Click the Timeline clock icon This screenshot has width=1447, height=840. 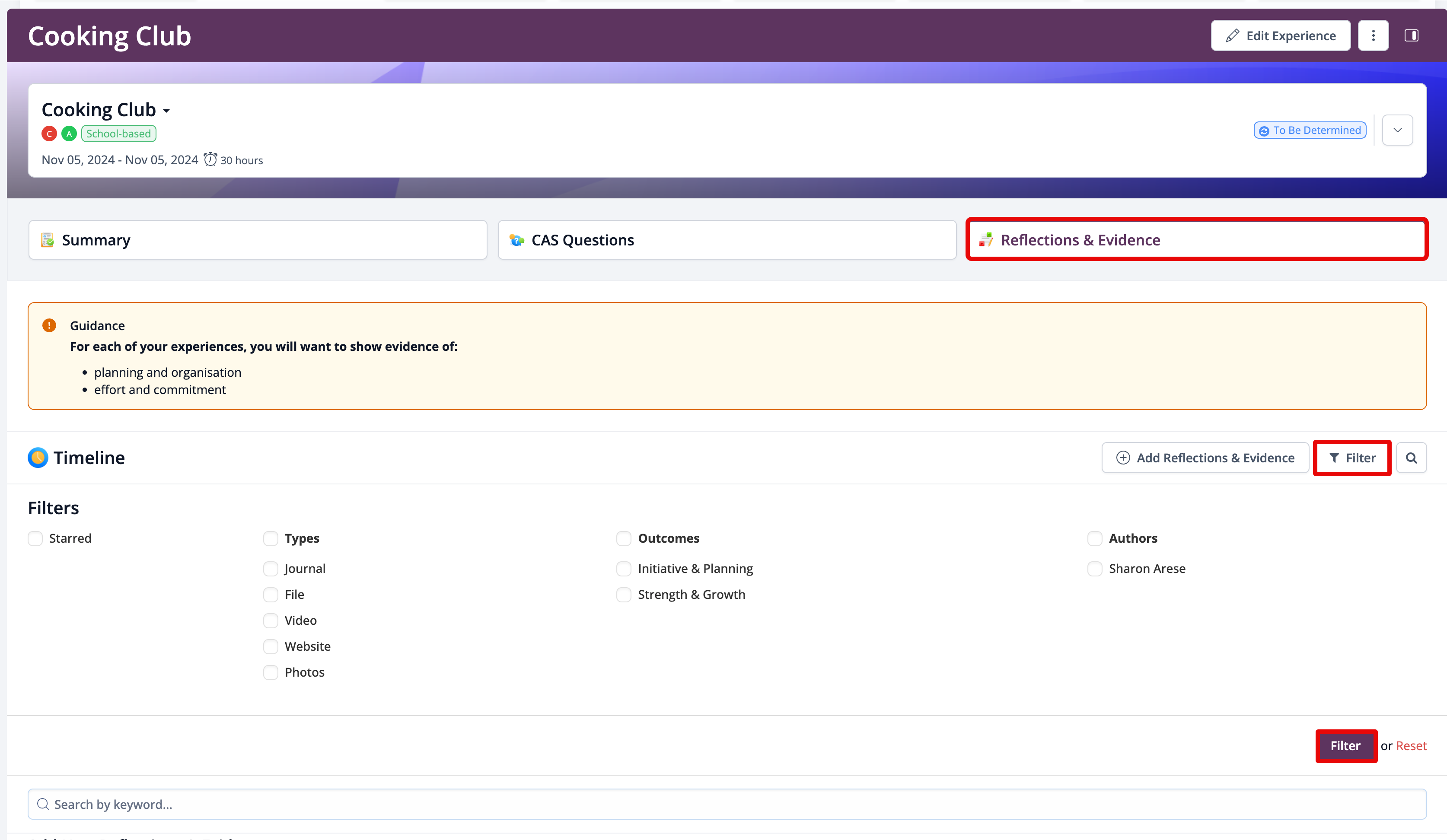38,458
